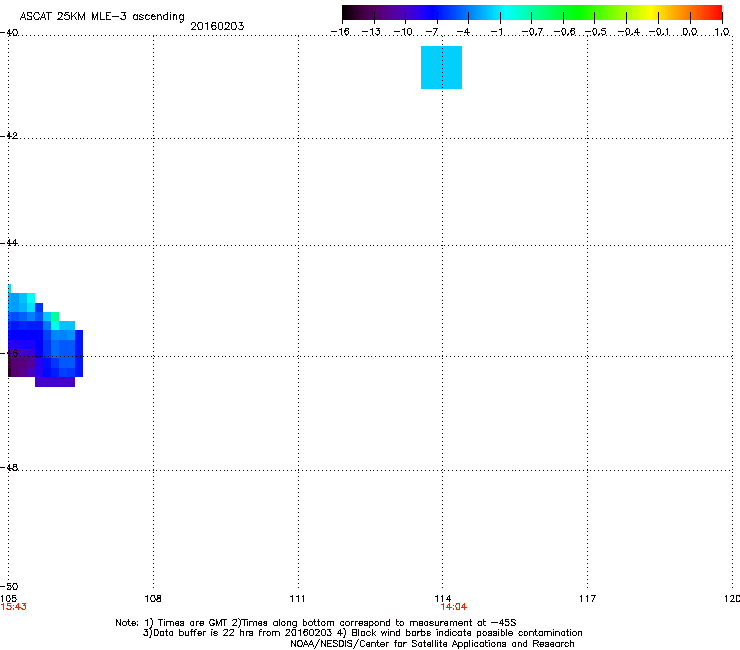Click the -40 latitude label
The width and height of the screenshot is (740, 650).
coord(9,33)
